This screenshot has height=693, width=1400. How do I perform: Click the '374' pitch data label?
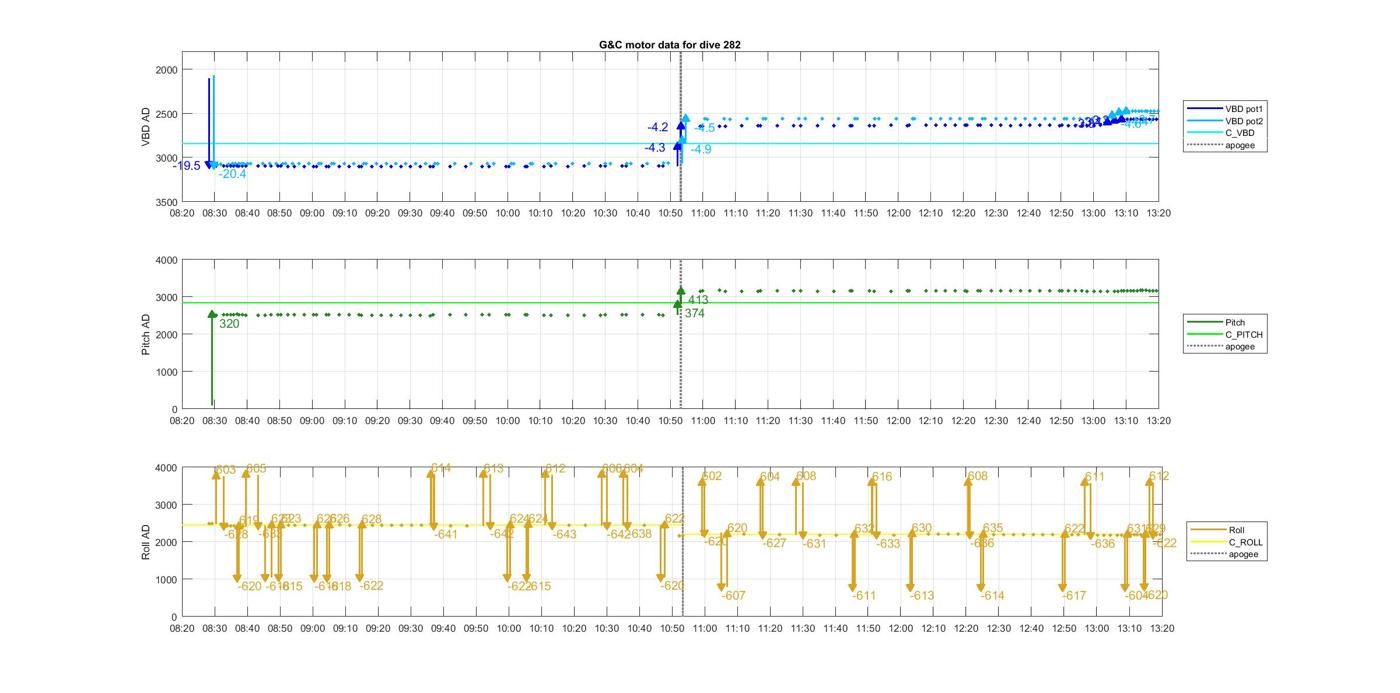click(694, 313)
